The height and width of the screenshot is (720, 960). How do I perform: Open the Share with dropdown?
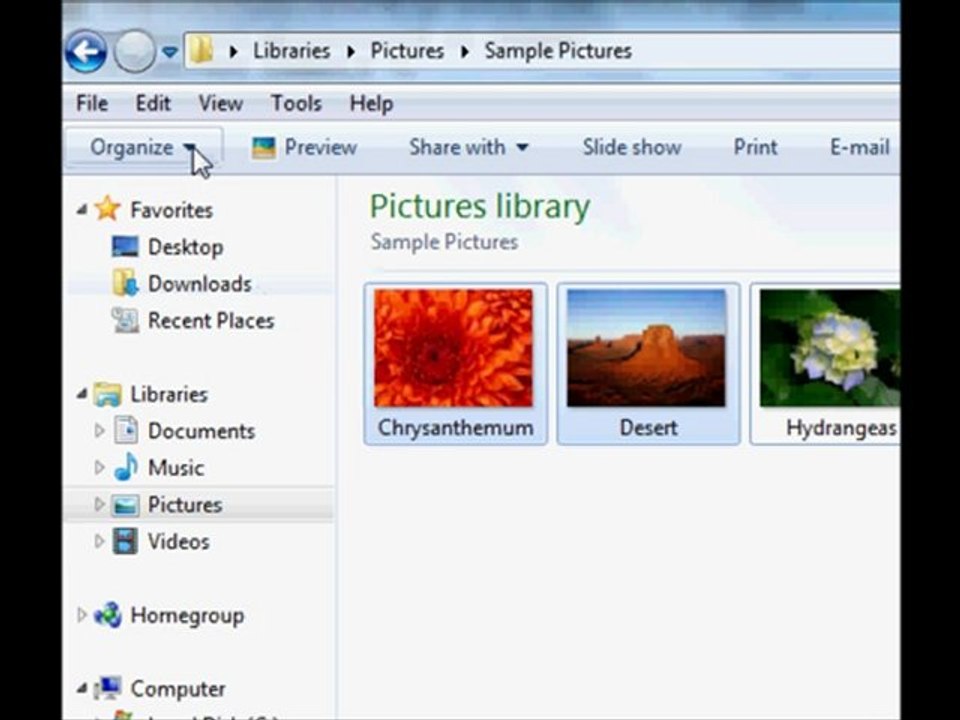point(468,148)
